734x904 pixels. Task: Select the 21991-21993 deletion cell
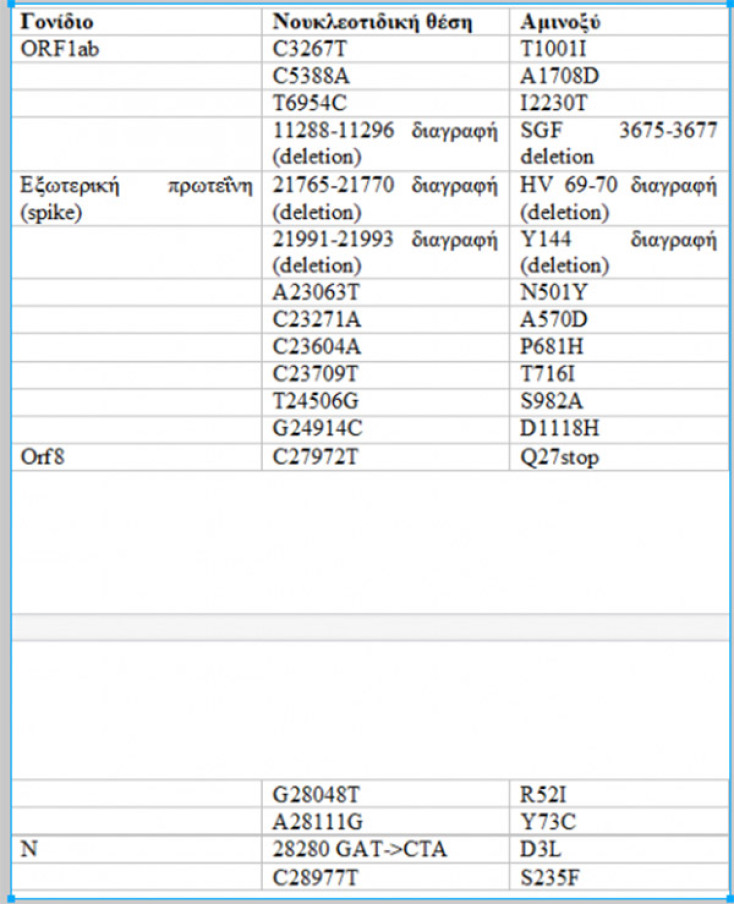(x=384, y=253)
